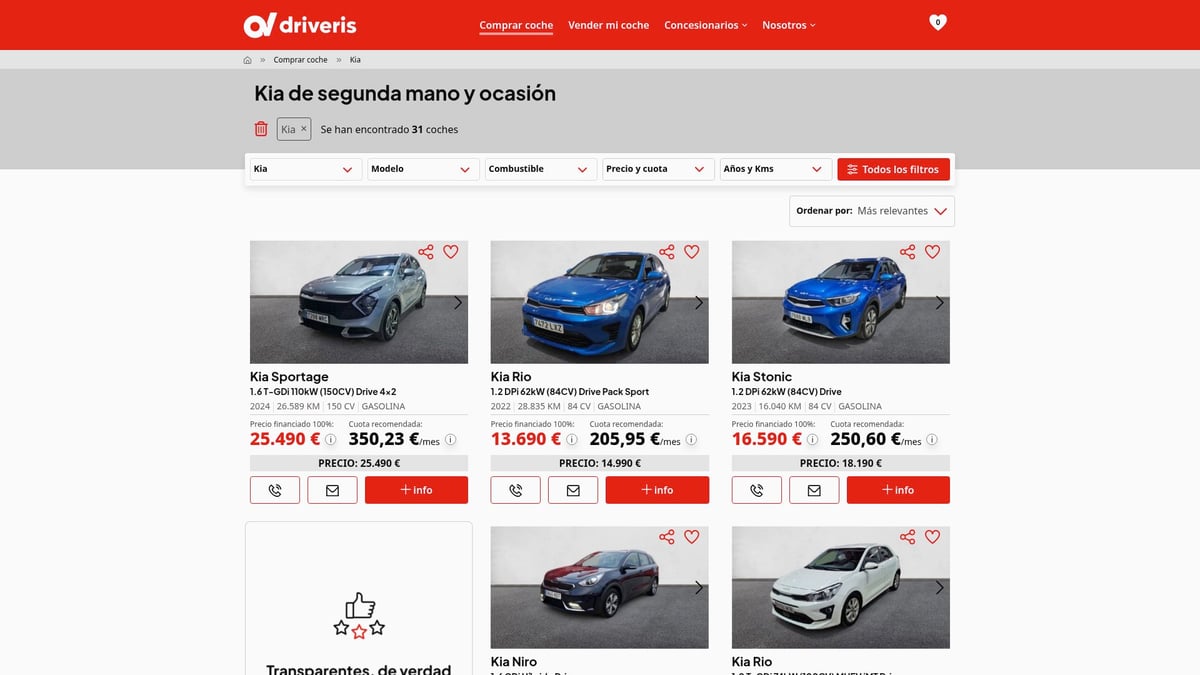The image size is (1200, 675).
Task: Call about the Kia Rio listing
Action: coord(516,490)
